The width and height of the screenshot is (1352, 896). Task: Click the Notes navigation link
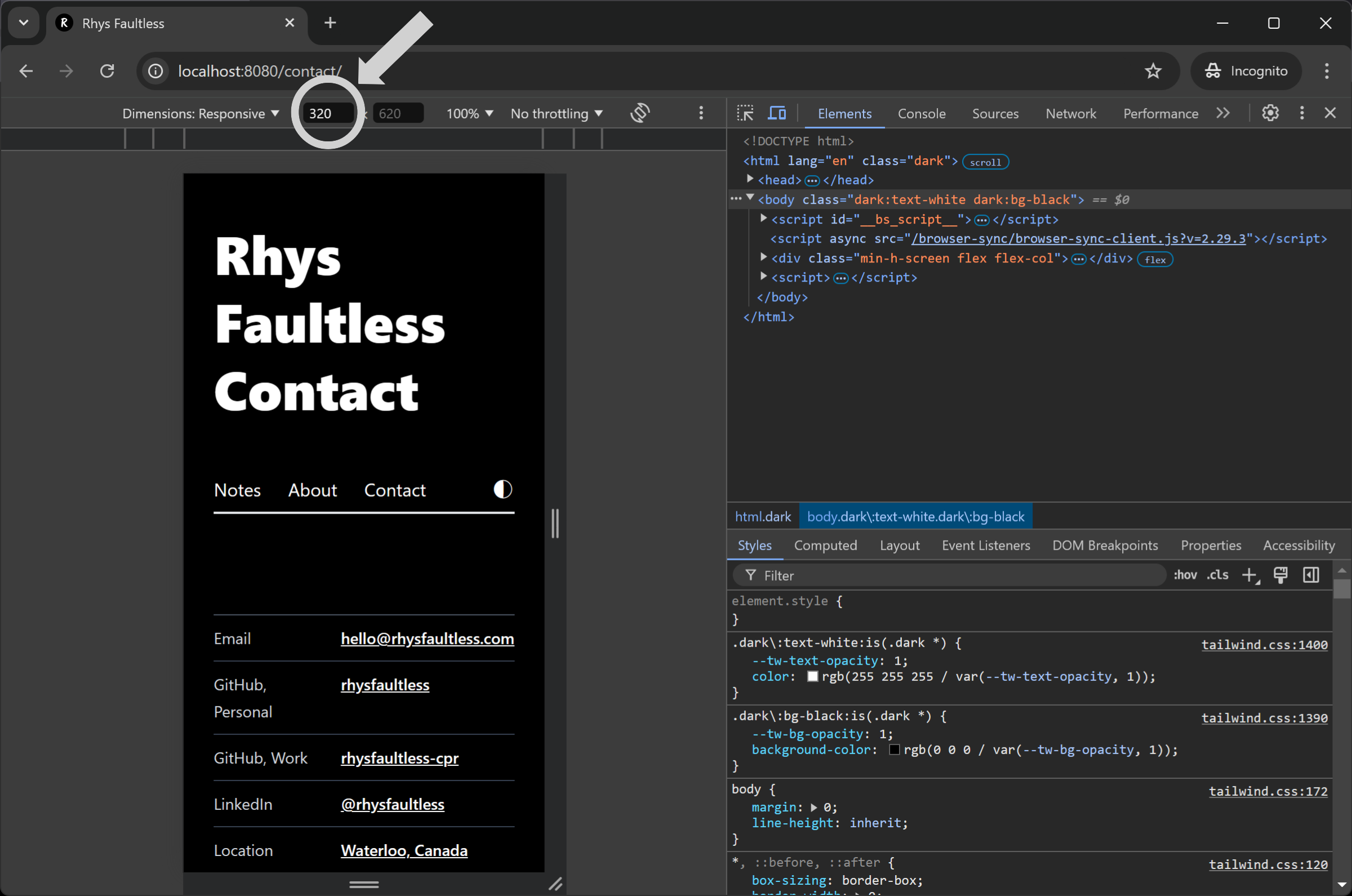coord(237,491)
